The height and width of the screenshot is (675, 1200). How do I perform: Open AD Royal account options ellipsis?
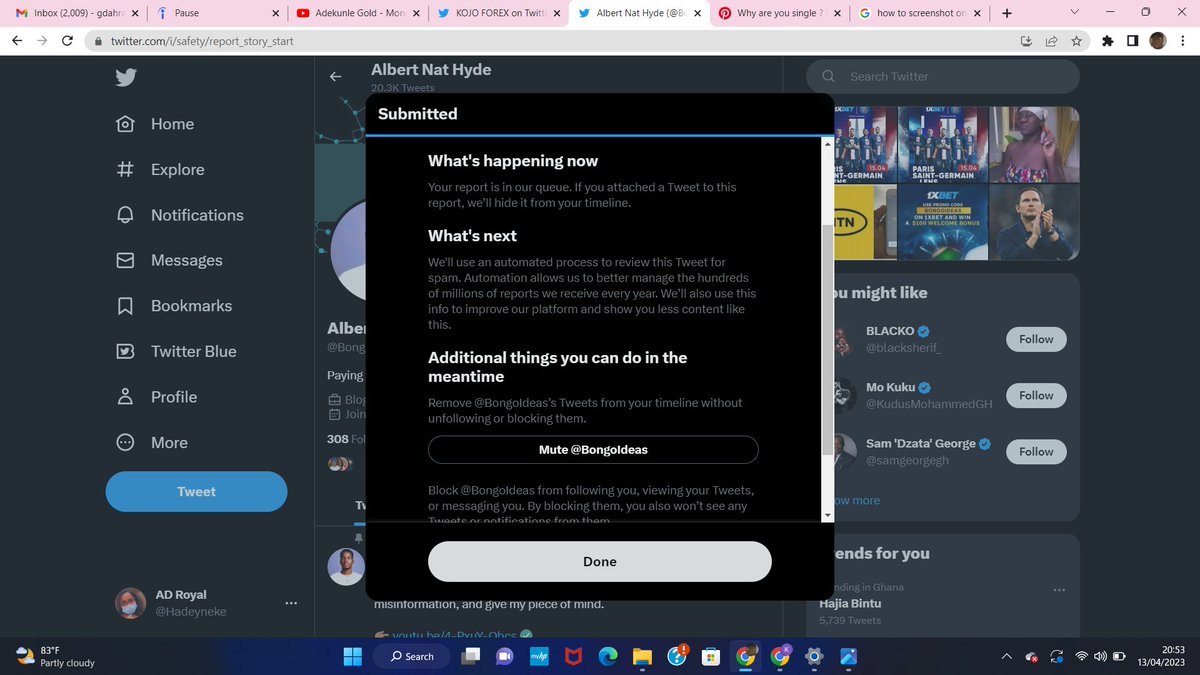tap(291, 603)
